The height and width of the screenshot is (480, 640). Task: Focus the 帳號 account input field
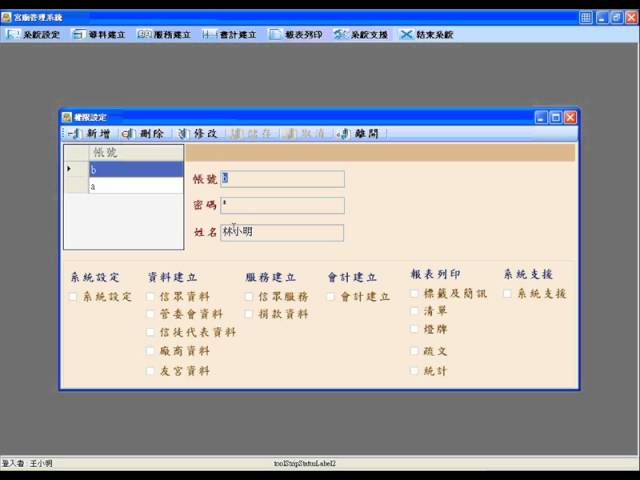282,179
